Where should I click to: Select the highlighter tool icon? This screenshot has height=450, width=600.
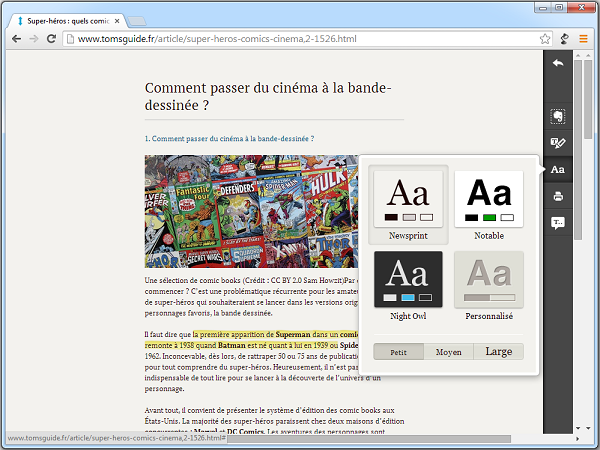pos(558,143)
